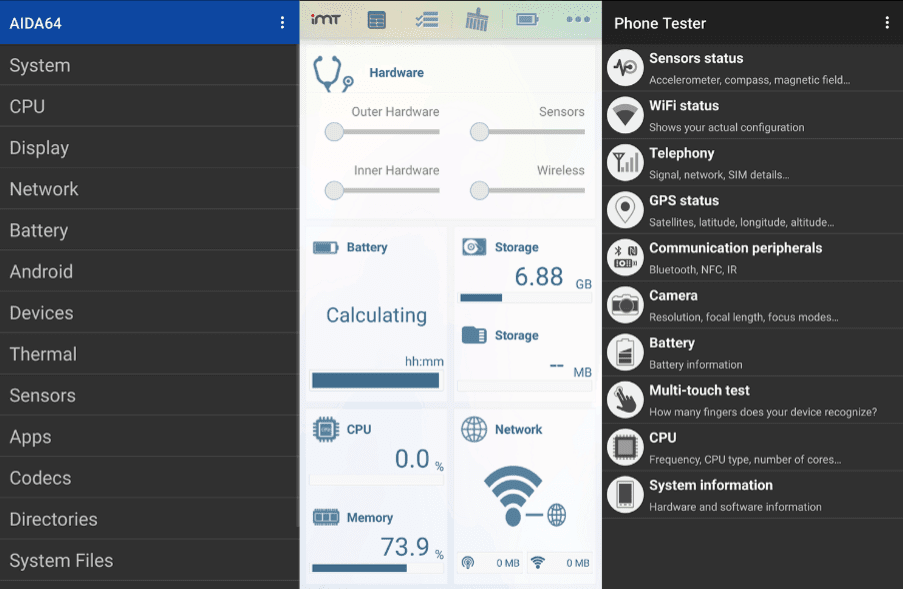
Task: Open the checklist toolbar icon
Action: click(427, 20)
